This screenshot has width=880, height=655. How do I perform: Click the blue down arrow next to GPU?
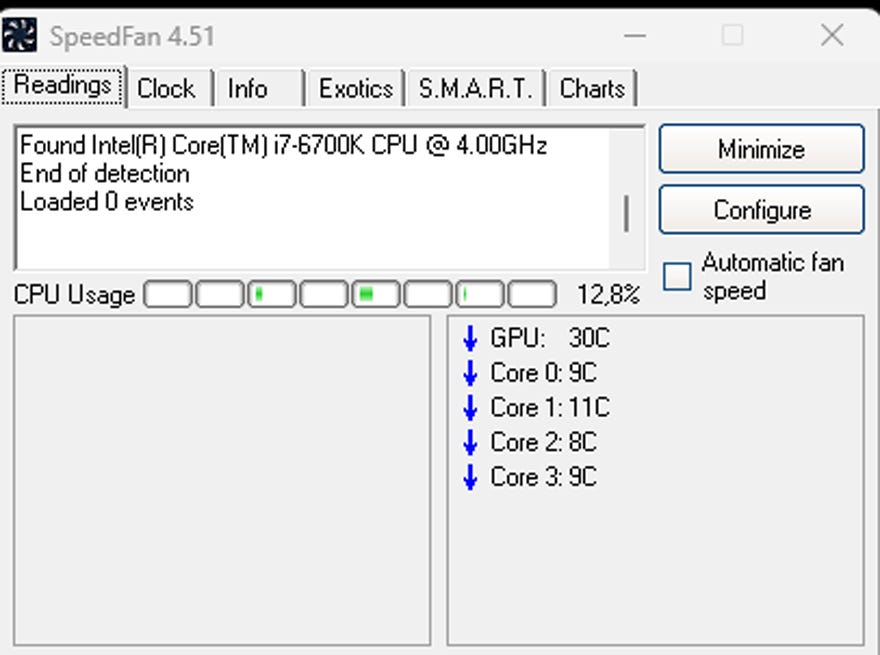(470, 338)
